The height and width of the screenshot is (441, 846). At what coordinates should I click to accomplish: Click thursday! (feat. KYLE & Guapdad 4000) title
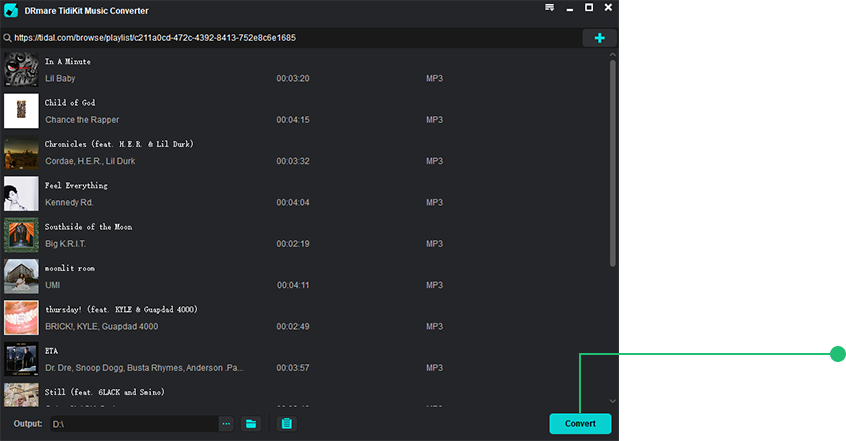coord(121,309)
